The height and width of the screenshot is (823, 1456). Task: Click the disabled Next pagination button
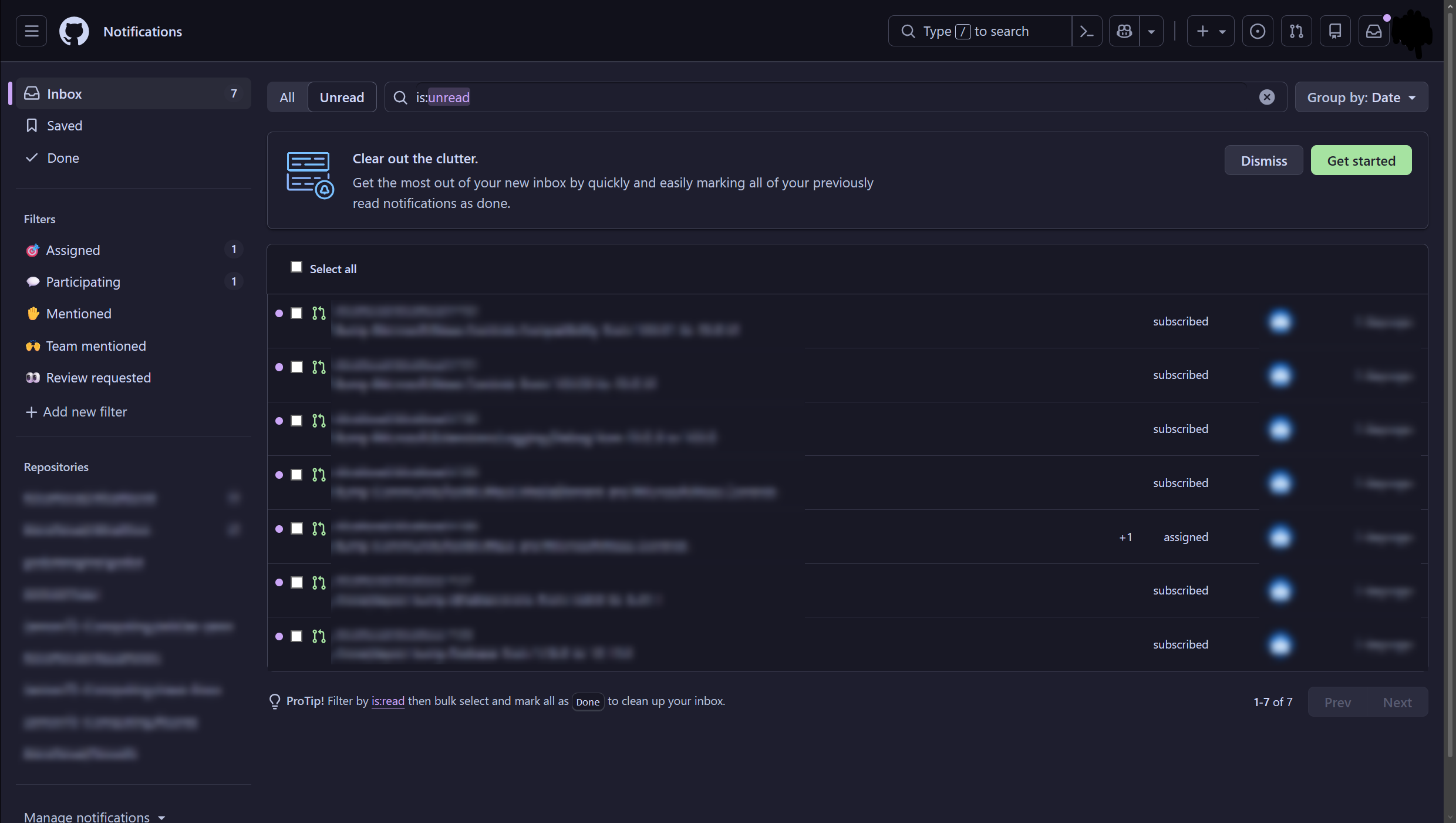coord(1397,702)
